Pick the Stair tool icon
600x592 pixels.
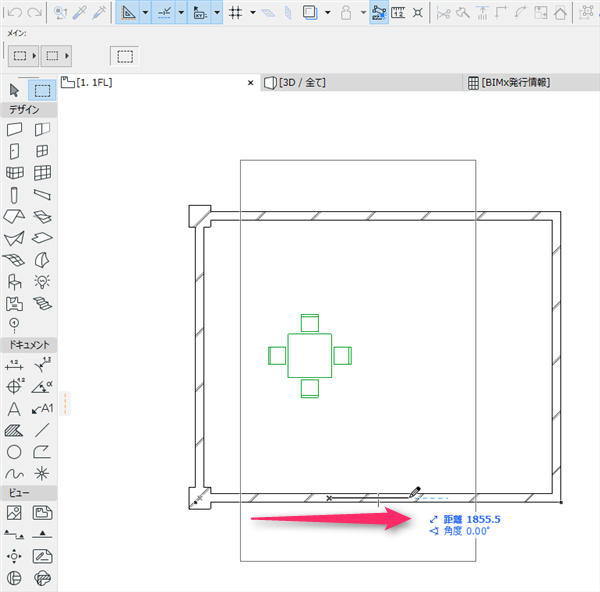pos(42,304)
